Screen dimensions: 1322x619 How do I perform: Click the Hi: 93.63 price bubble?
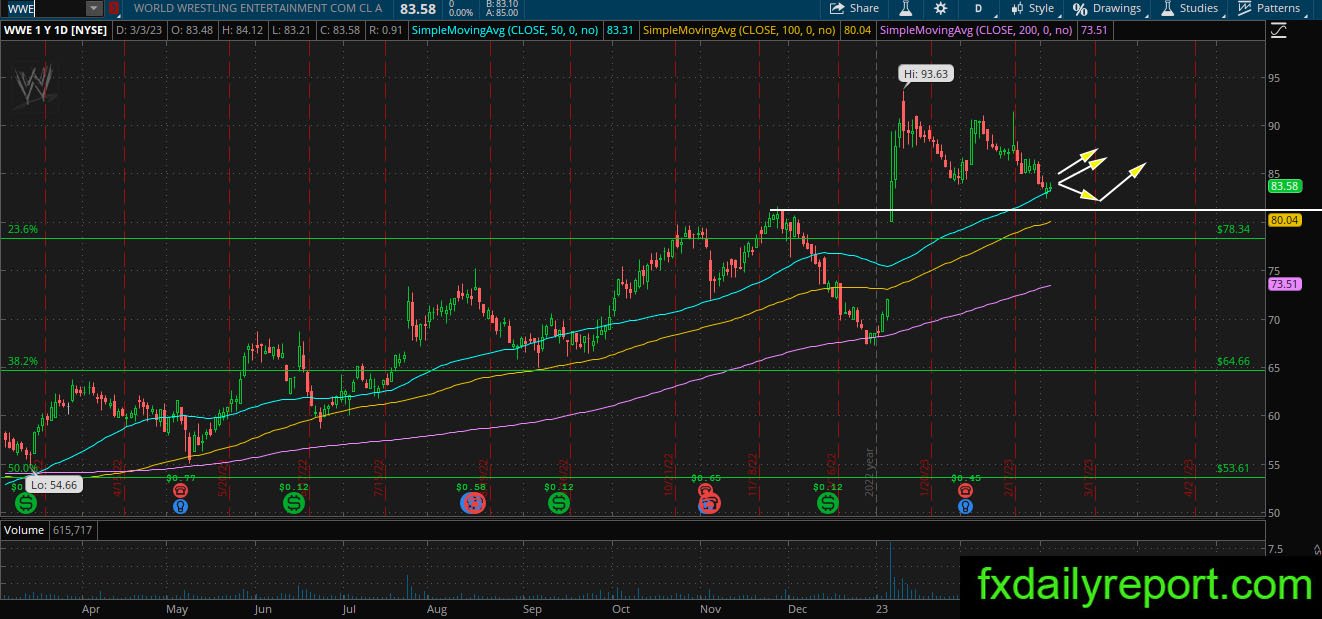(926, 73)
